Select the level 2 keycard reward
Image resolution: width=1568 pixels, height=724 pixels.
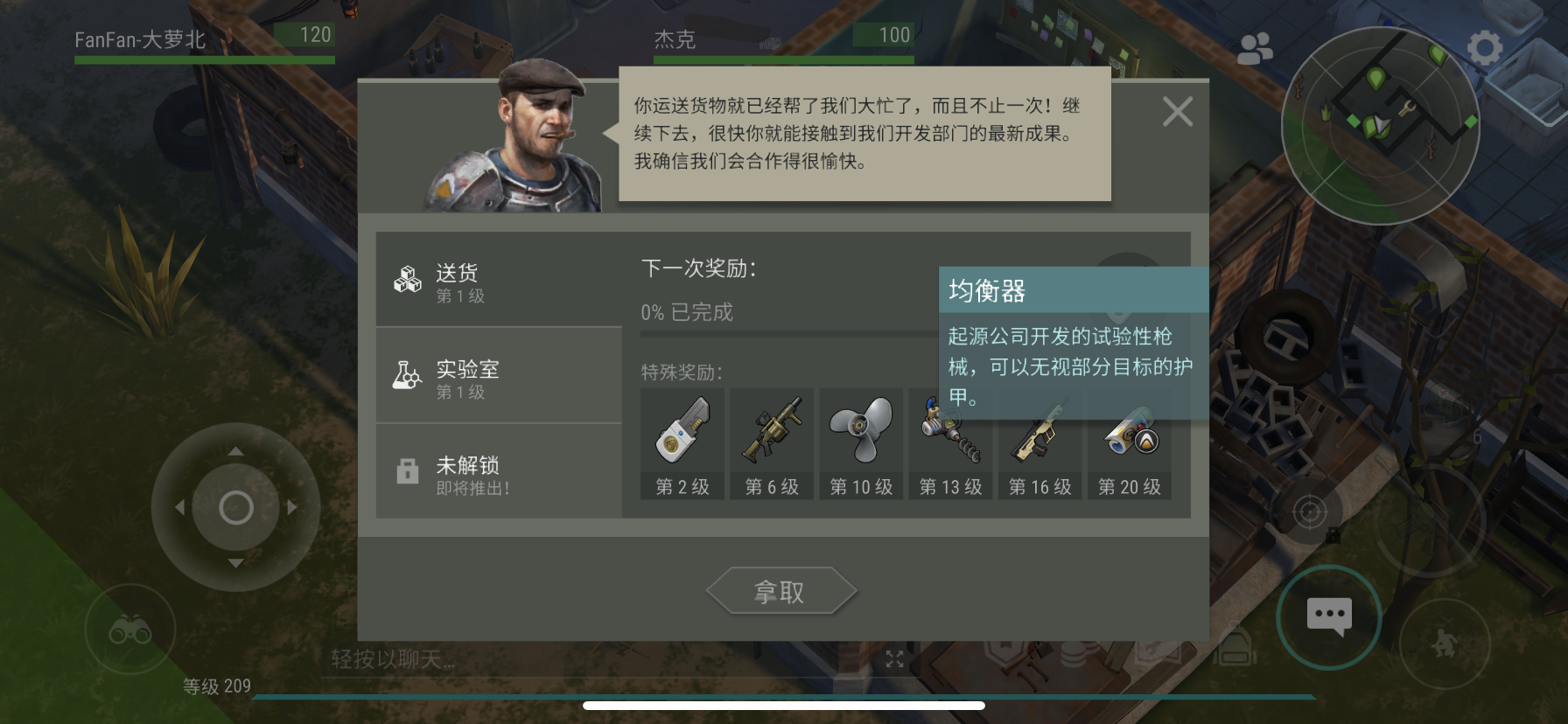[x=682, y=444]
